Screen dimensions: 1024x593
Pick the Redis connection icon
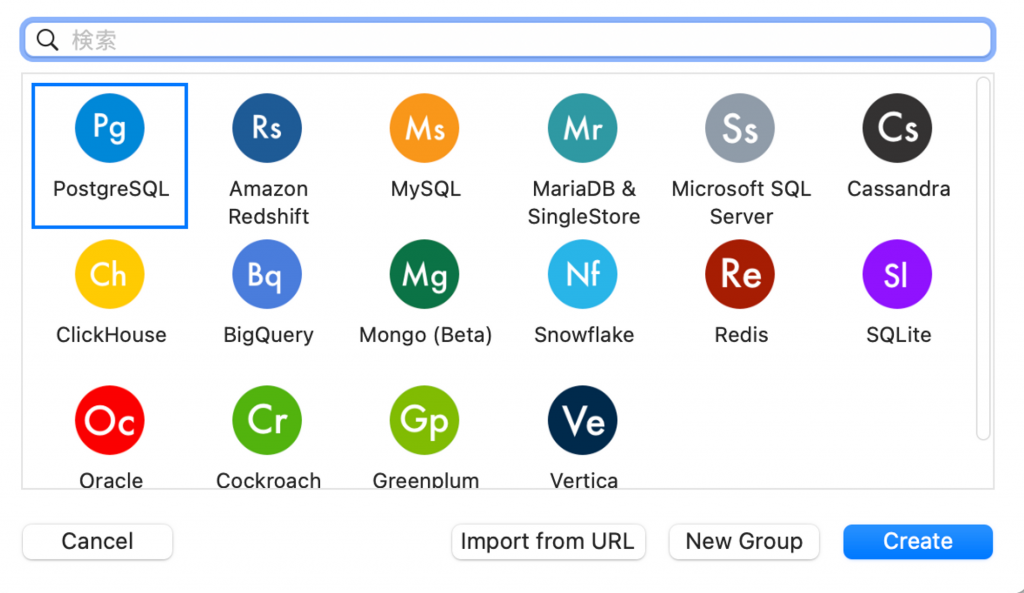point(740,274)
